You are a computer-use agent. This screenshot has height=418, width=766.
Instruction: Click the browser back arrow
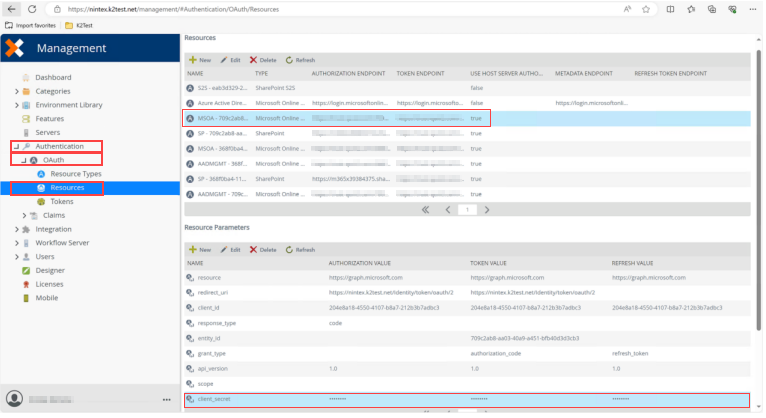pos(11,9)
